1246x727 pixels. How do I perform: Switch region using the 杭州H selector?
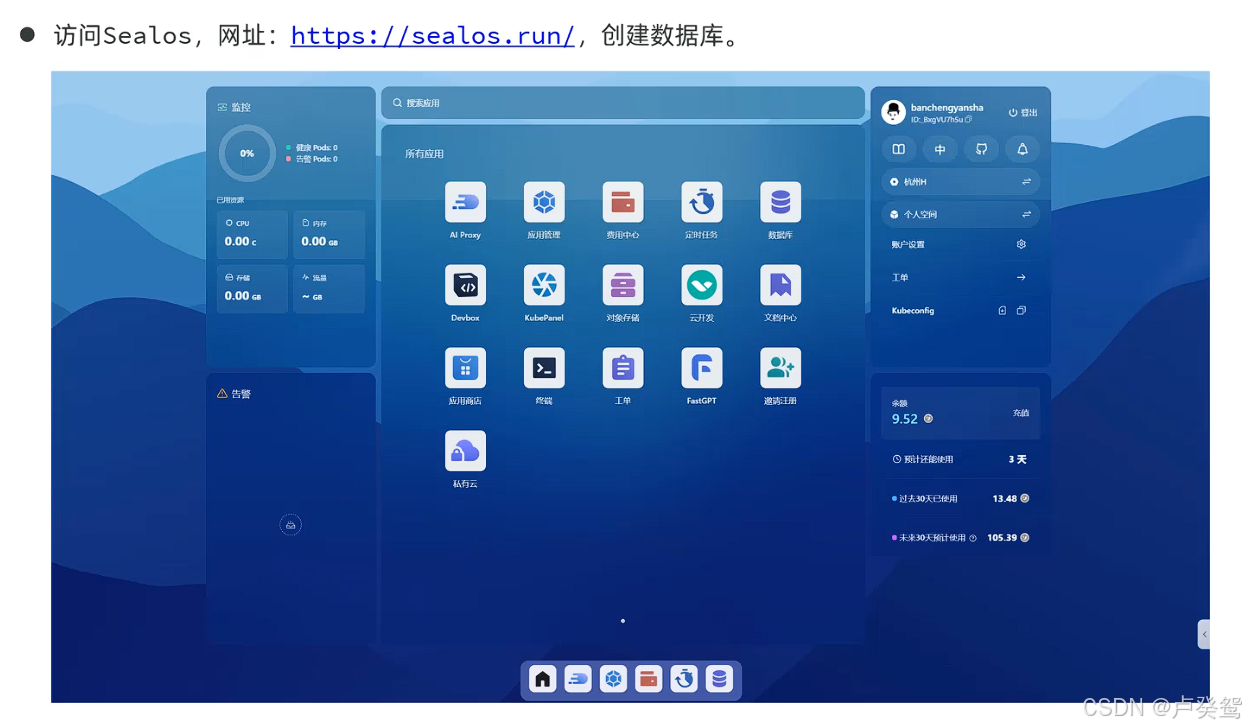click(960, 182)
